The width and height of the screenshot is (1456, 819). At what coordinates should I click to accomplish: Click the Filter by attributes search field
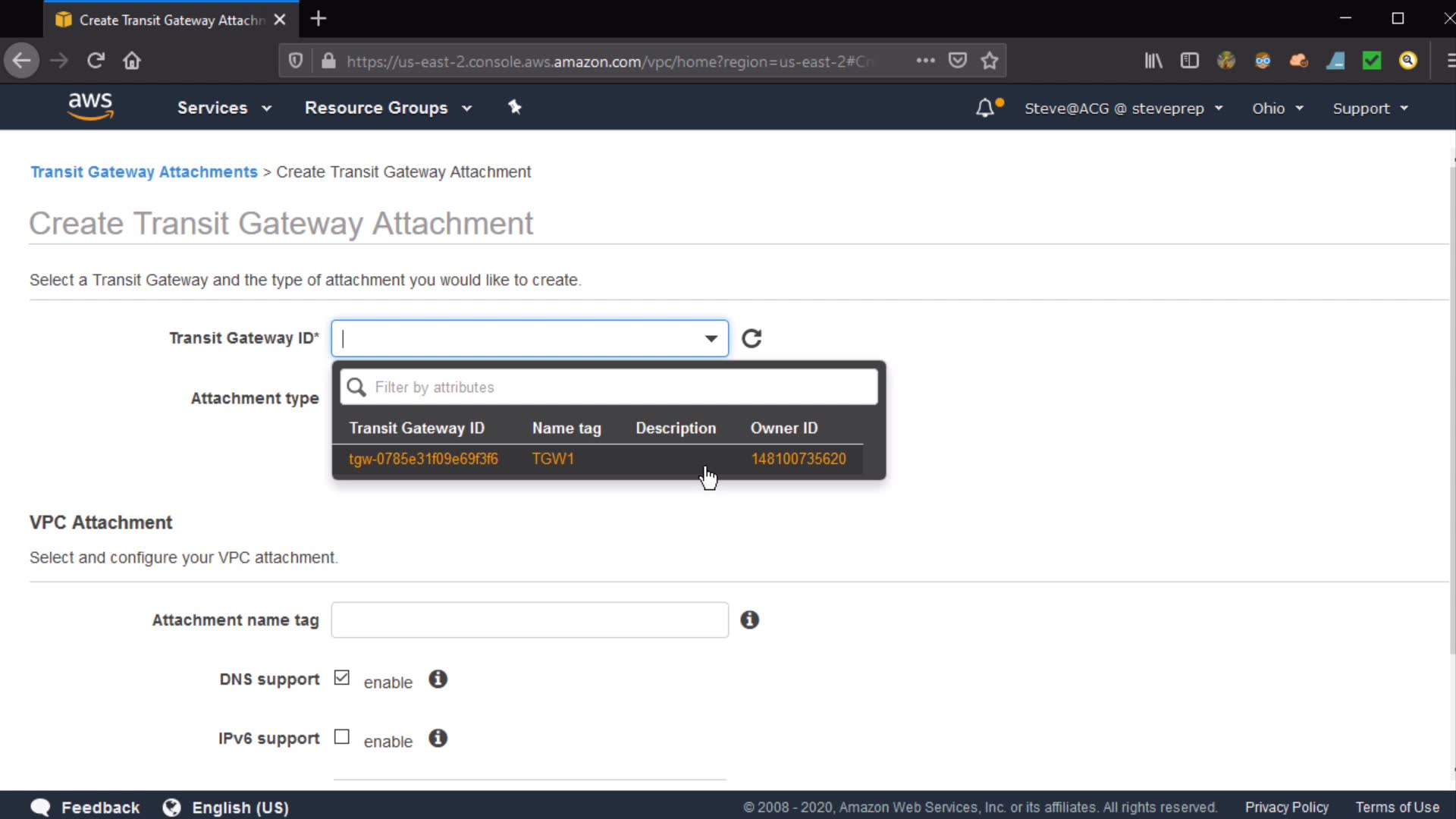[x=622, y=388]
